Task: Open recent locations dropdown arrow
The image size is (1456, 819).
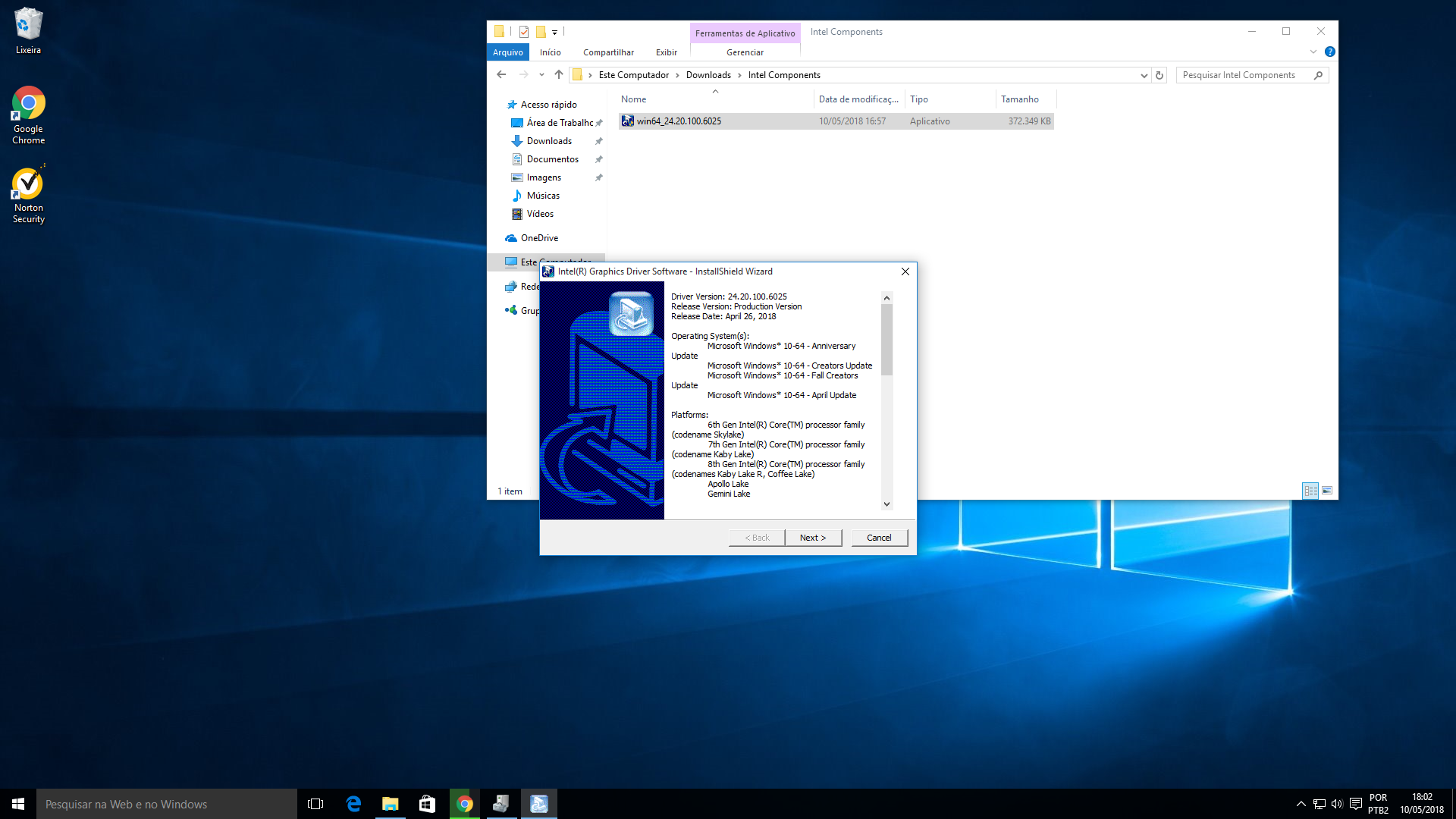Action: click(541, 74)
